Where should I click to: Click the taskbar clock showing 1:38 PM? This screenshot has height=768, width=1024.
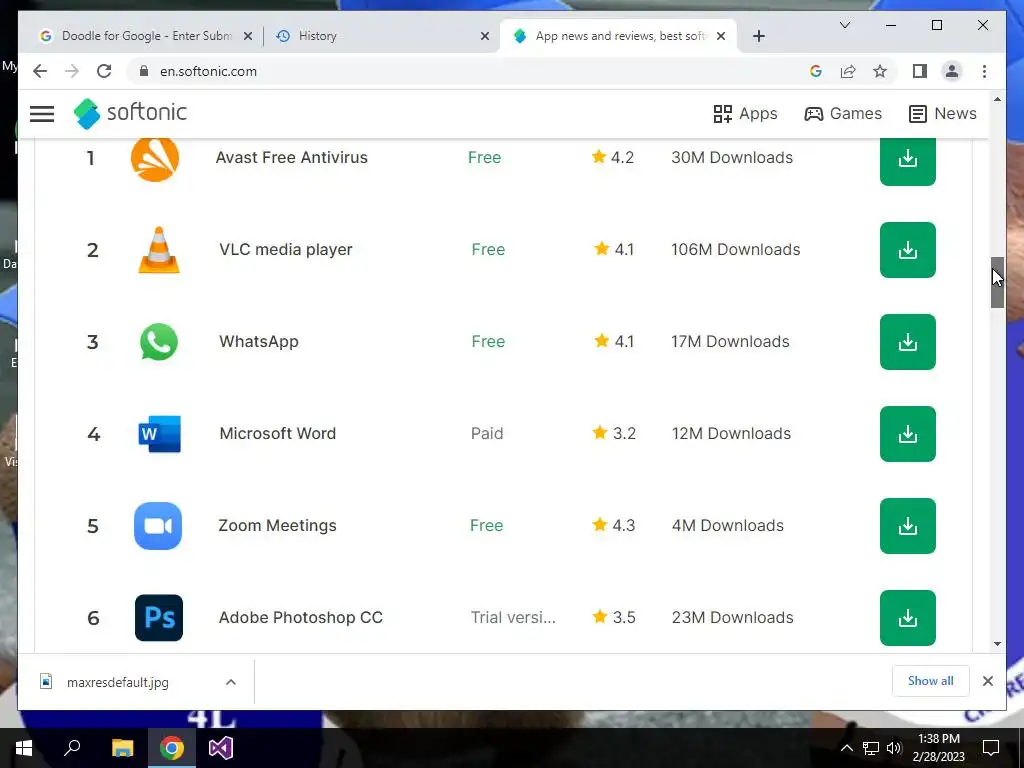(x=938, y=748)
